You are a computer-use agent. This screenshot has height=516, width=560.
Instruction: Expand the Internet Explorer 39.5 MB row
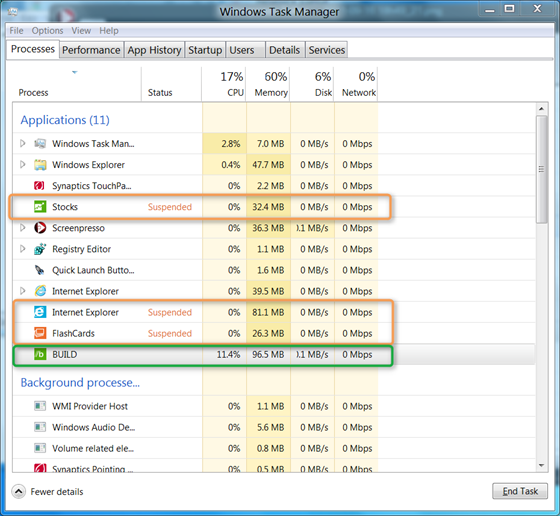pos(23,291)
